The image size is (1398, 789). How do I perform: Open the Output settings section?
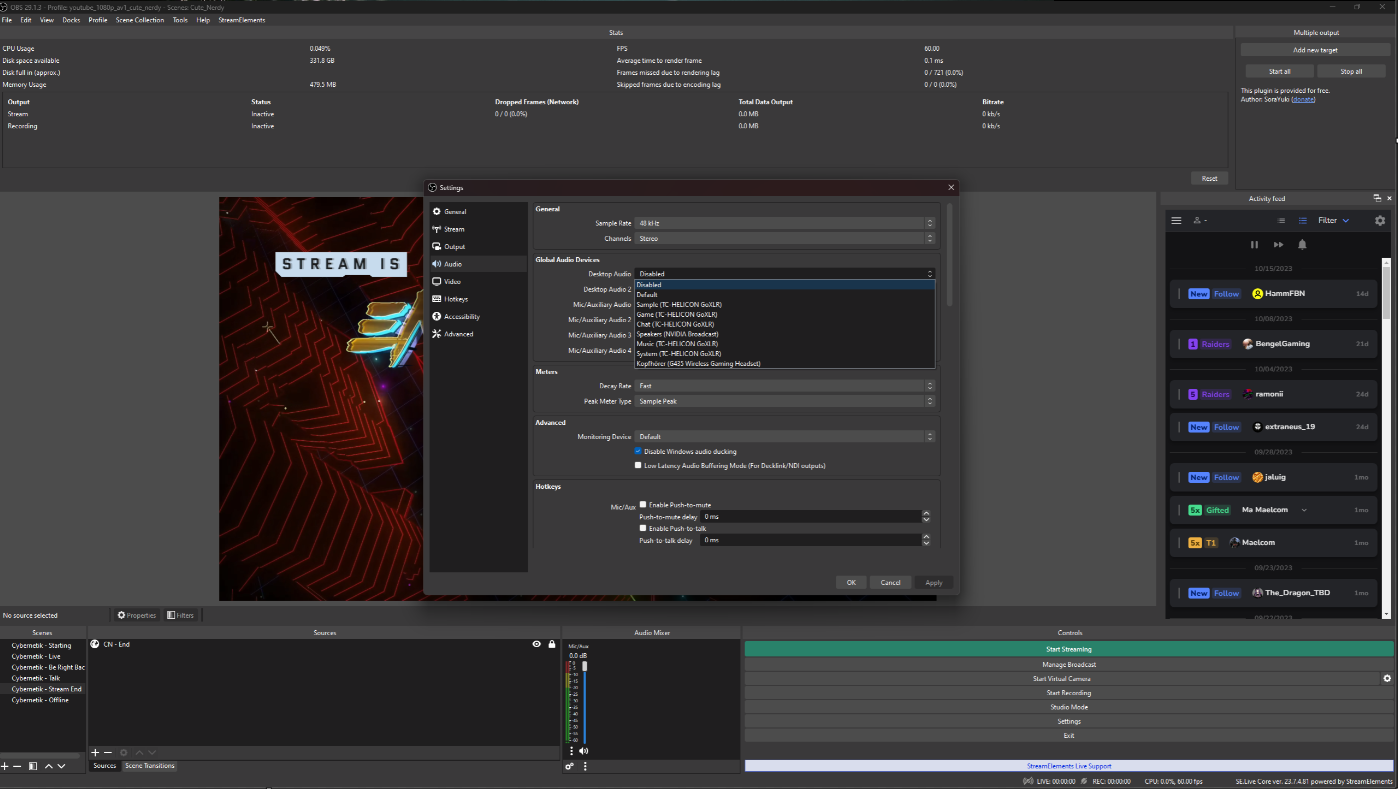point(478,247)
